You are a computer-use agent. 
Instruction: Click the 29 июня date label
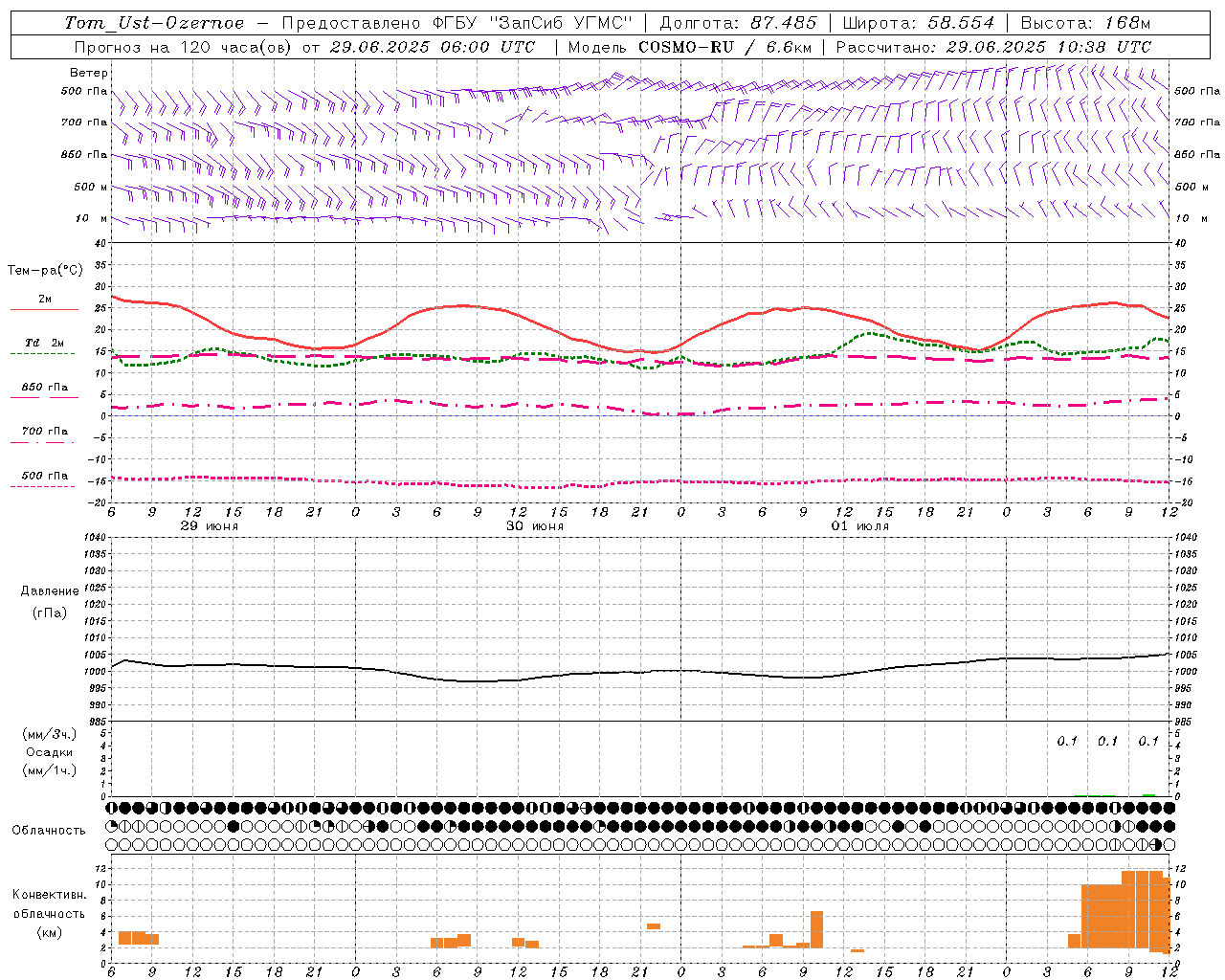[x=210, y=526]
